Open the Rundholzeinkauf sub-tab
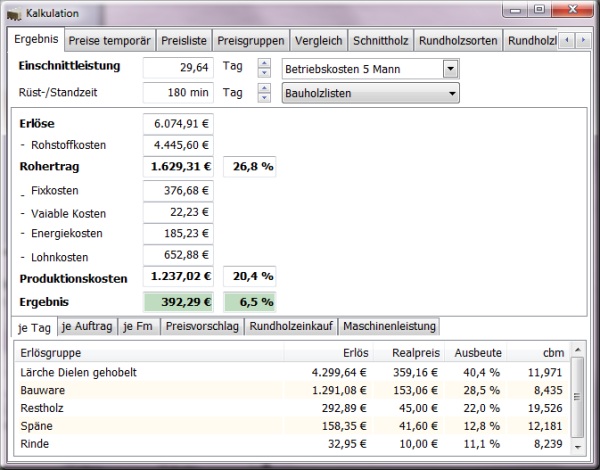Screen dimensions: 600x470 click(x=291, y=326)
